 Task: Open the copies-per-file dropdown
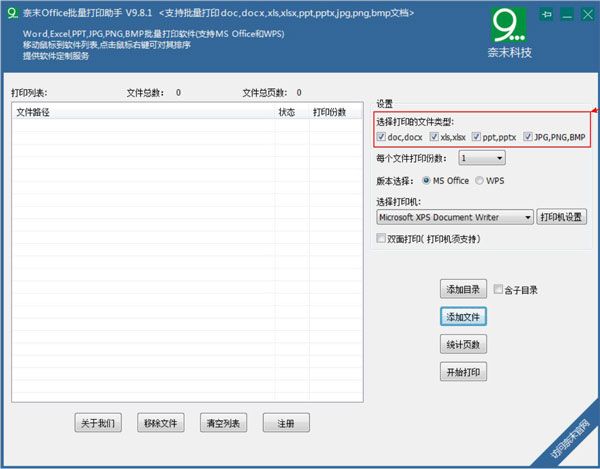[482, 158]
